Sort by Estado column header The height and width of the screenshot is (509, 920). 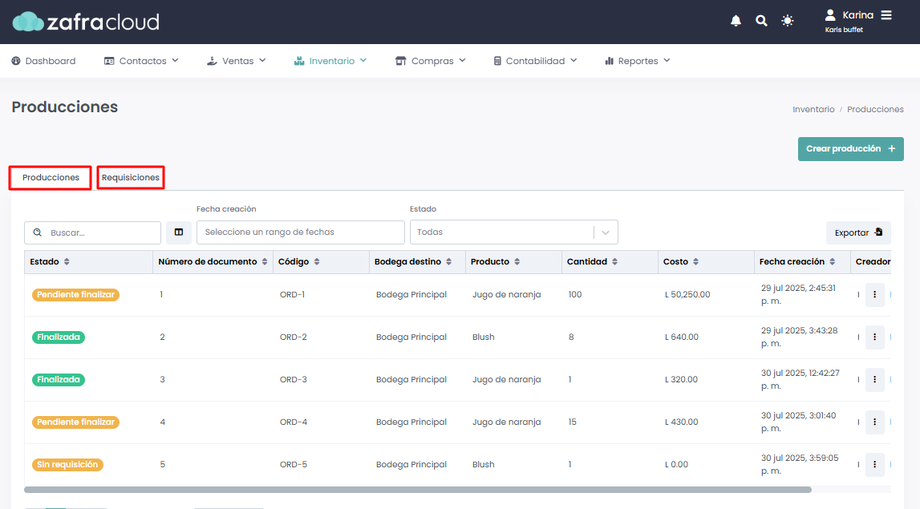click(50, 262)
